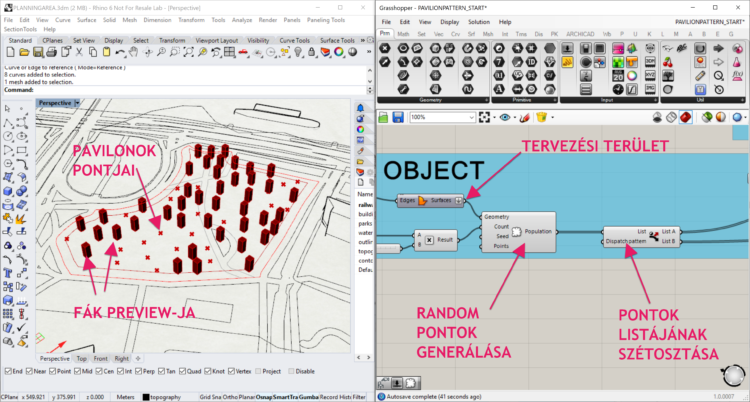750x402 pixels.
Task: Save the Grasshopper document with floppy icon
Action: pyautogui.click(x=398, y=117)
